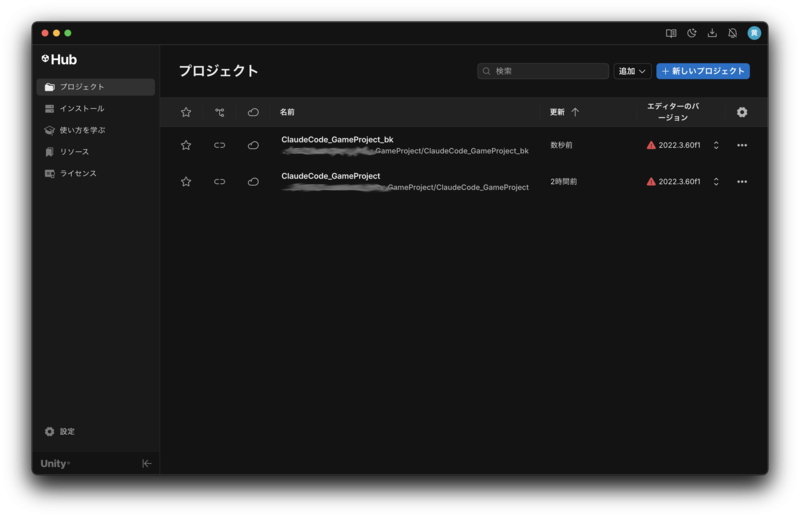This screenshot has height=517, width=800.
Task: Open the ClaudeCode_GameProject project name
Action: pos(331,176)
